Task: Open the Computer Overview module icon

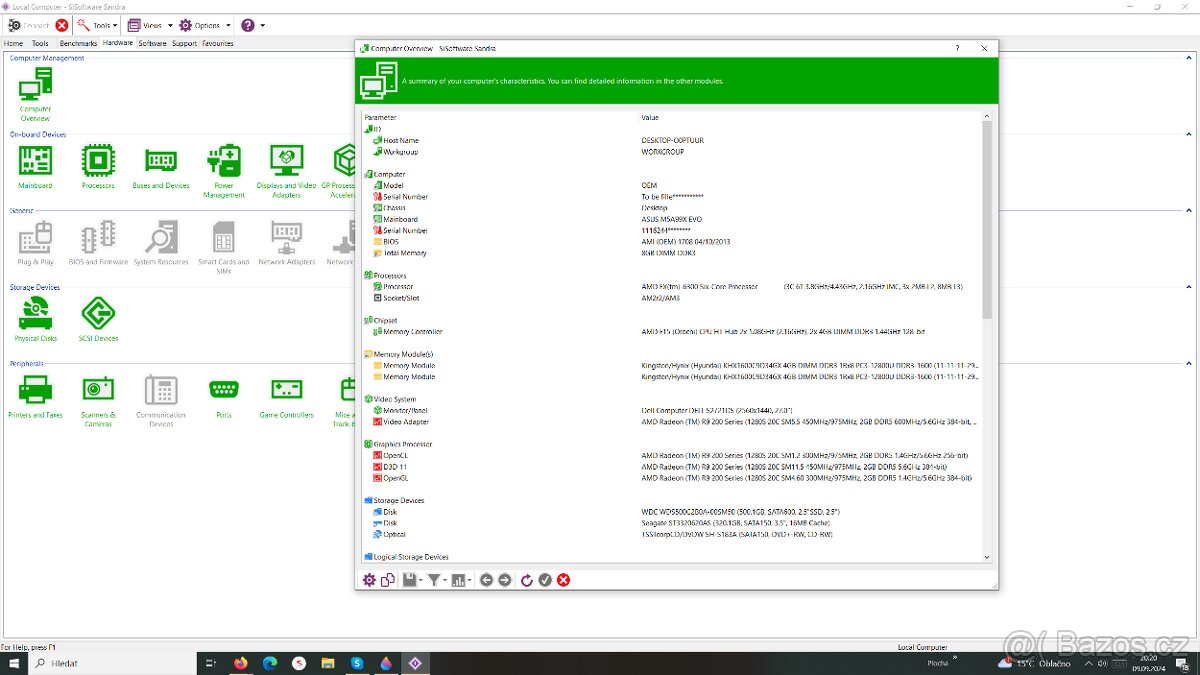Action: [35, 89]
